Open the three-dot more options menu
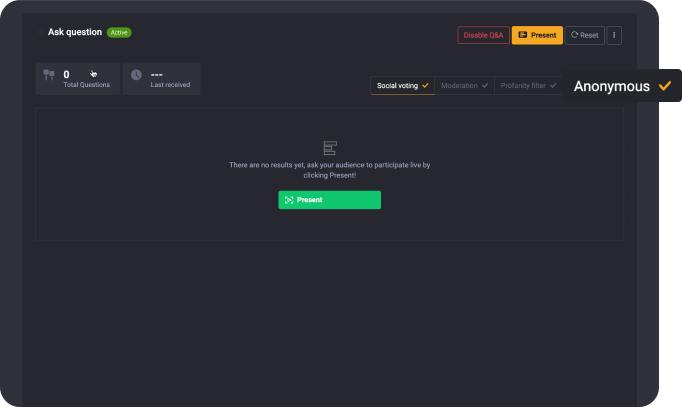Screen dimensions: 682x407 point(614,35)
